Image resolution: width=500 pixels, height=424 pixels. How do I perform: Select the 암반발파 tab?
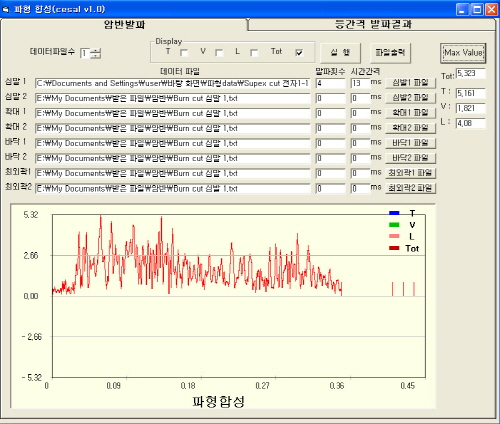[x=124, y=24]
